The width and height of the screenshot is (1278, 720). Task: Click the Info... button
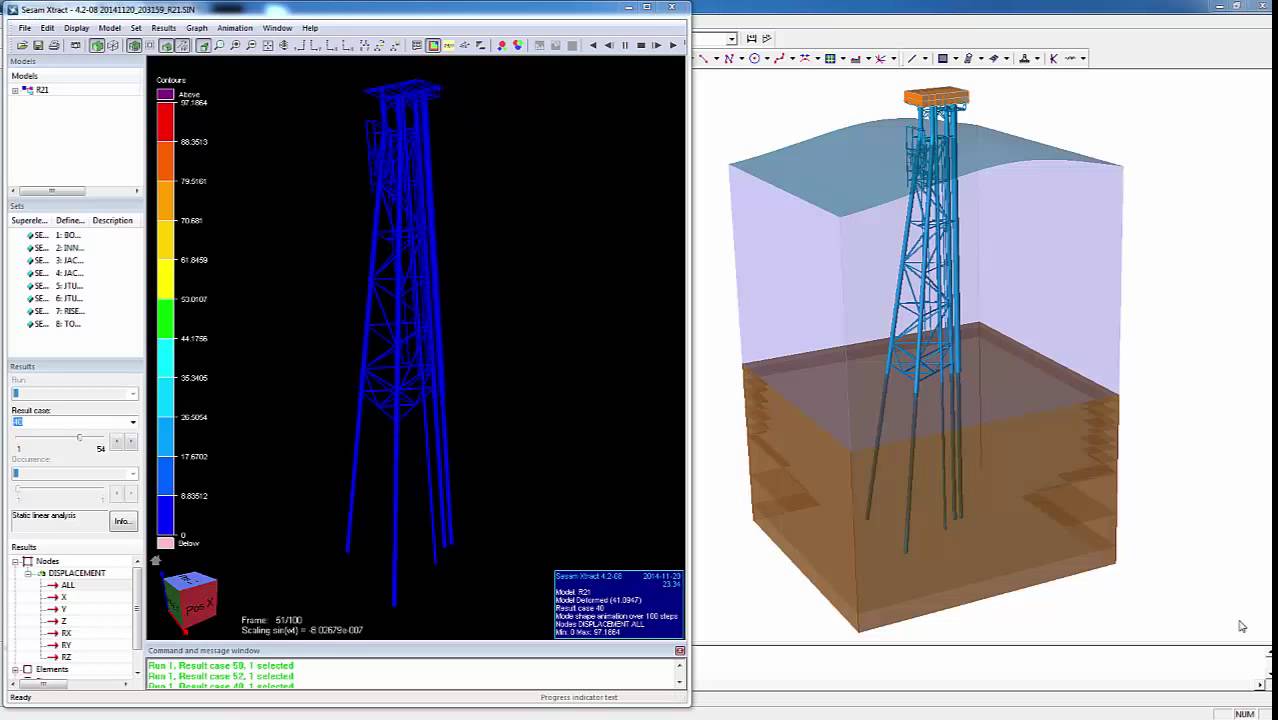[122, 521]
